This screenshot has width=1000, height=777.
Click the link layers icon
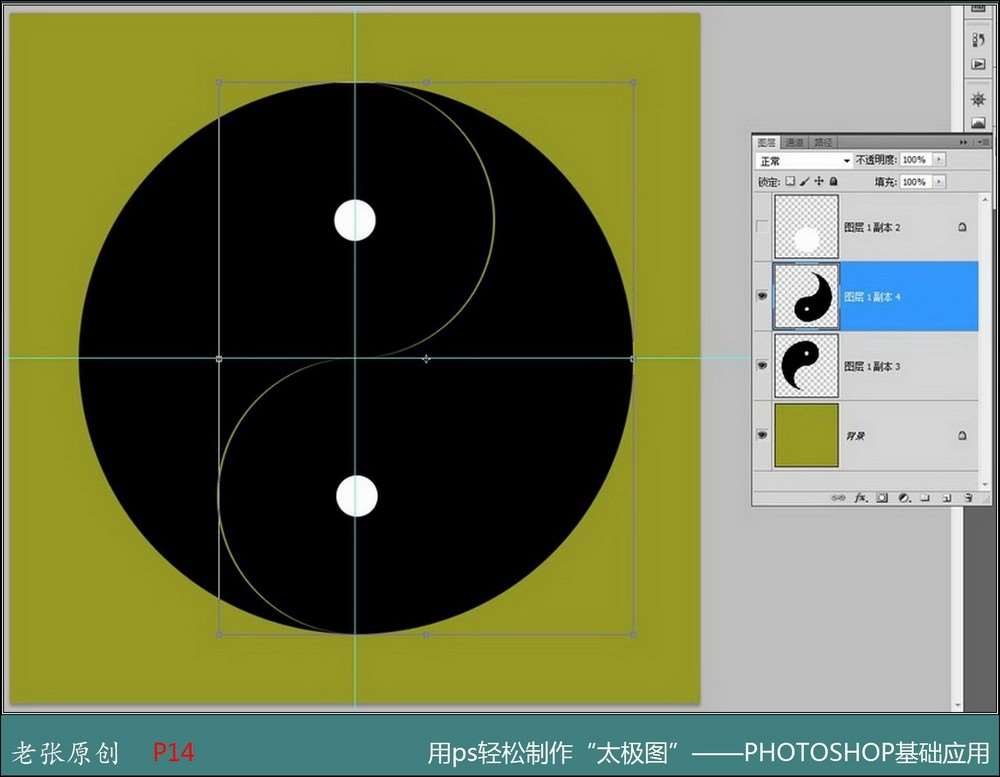[838, 497]
